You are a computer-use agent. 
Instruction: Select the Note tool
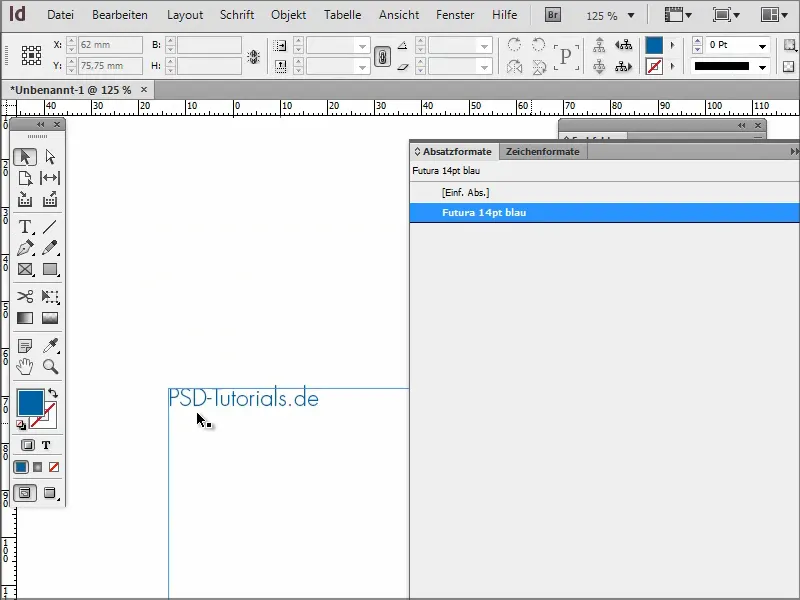point(24,345)
